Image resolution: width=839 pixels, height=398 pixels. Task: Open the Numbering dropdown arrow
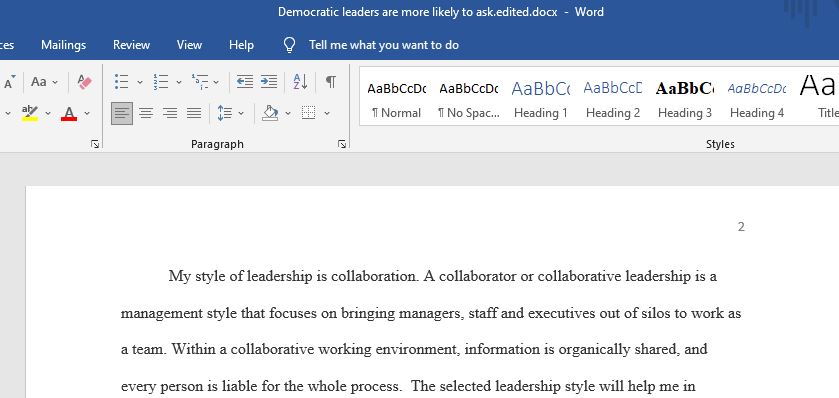click(179, 82)
